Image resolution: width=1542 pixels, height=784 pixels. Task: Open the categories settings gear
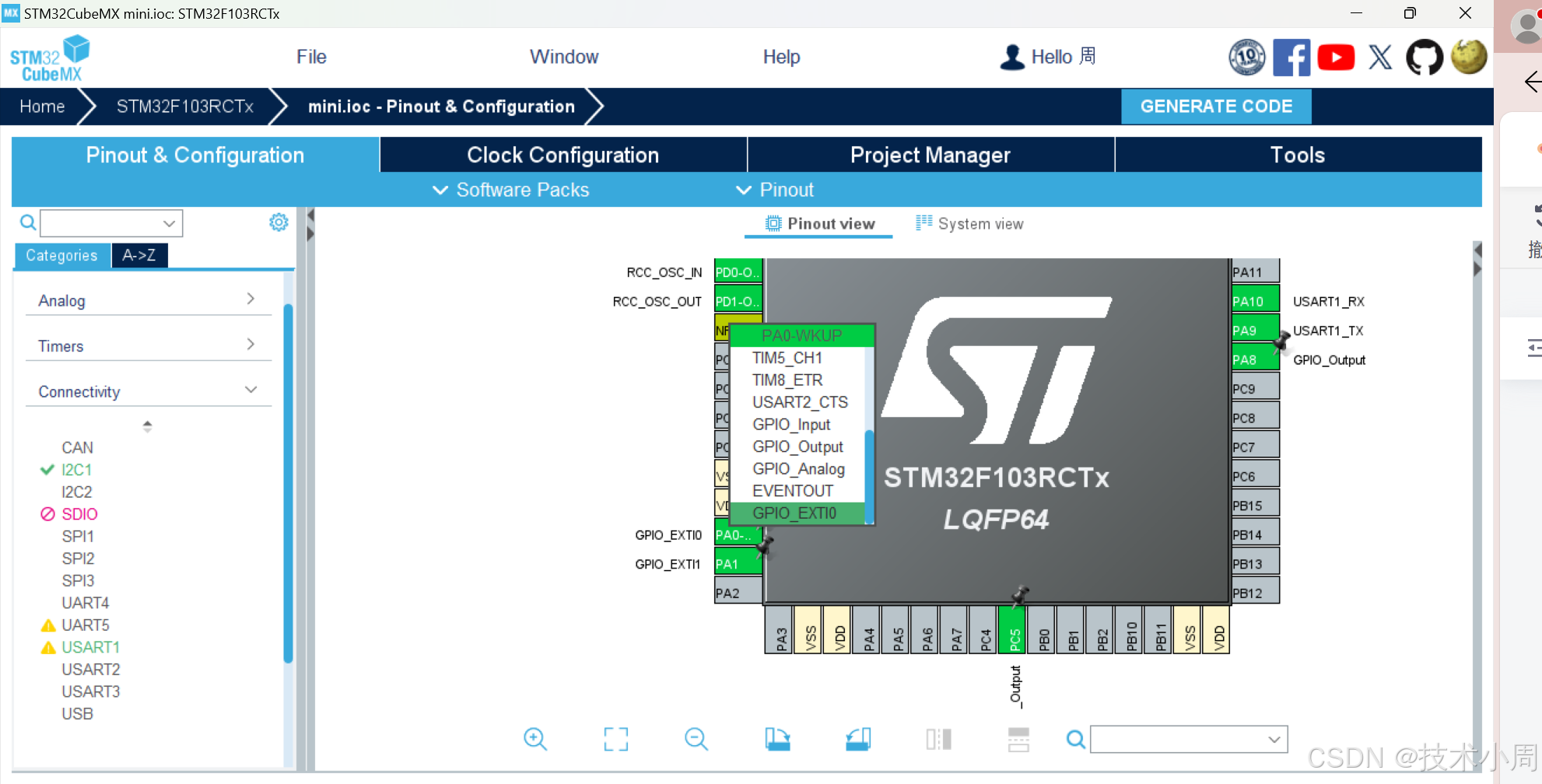(x=279, y=222)
